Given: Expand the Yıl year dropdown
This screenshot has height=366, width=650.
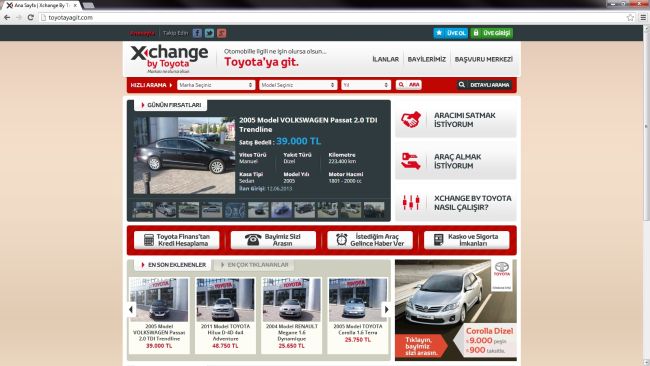Looking at the screenshot, I should (366, 85).
